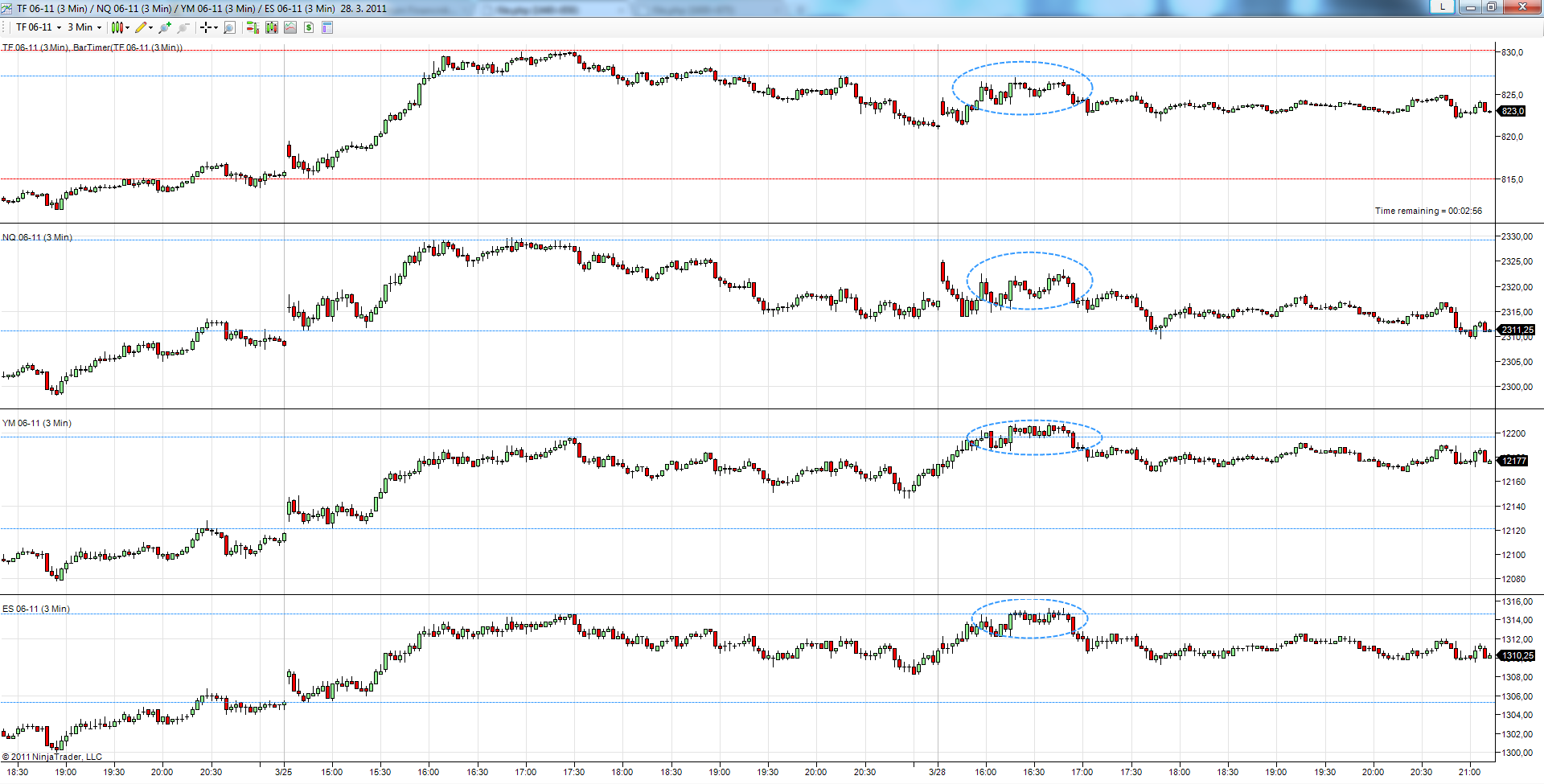Select the pencil drawing tools icon
The image size is (1544, 784).
[x=141, y=27]
